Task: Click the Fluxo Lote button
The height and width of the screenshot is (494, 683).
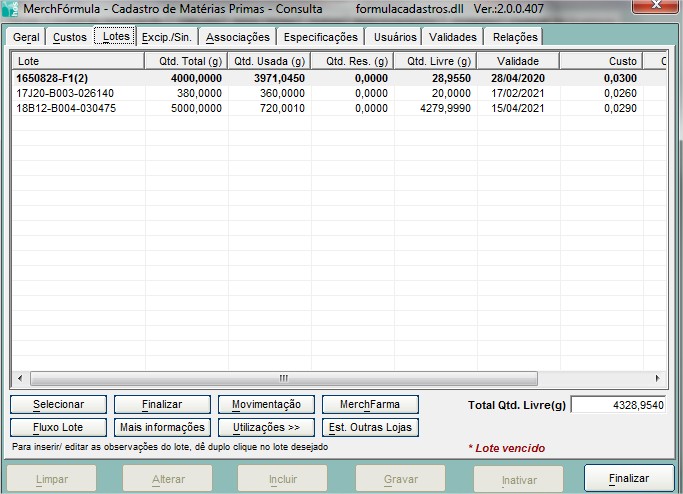Action: 57,427
